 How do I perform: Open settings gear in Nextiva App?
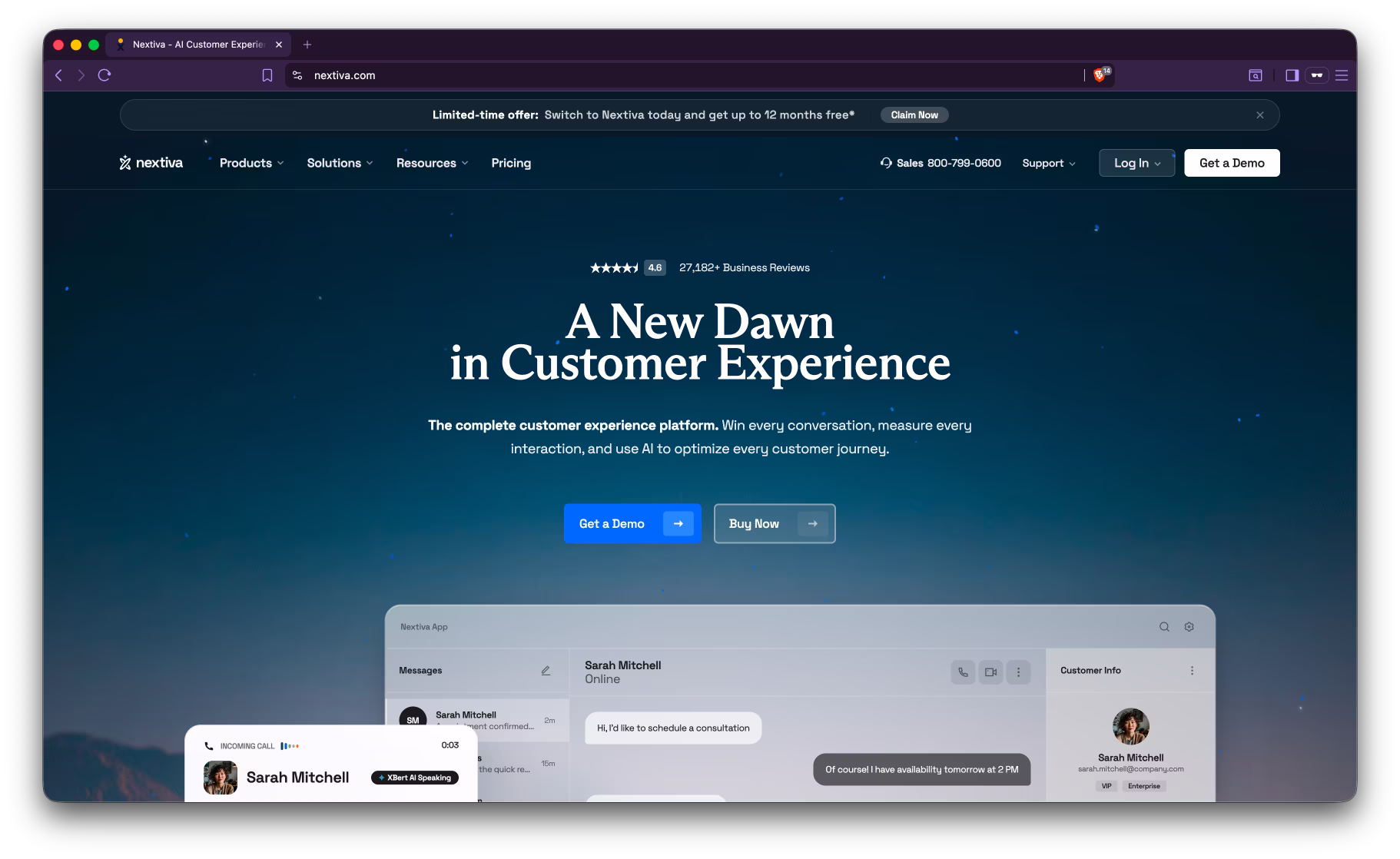(x=1189, y=627)
